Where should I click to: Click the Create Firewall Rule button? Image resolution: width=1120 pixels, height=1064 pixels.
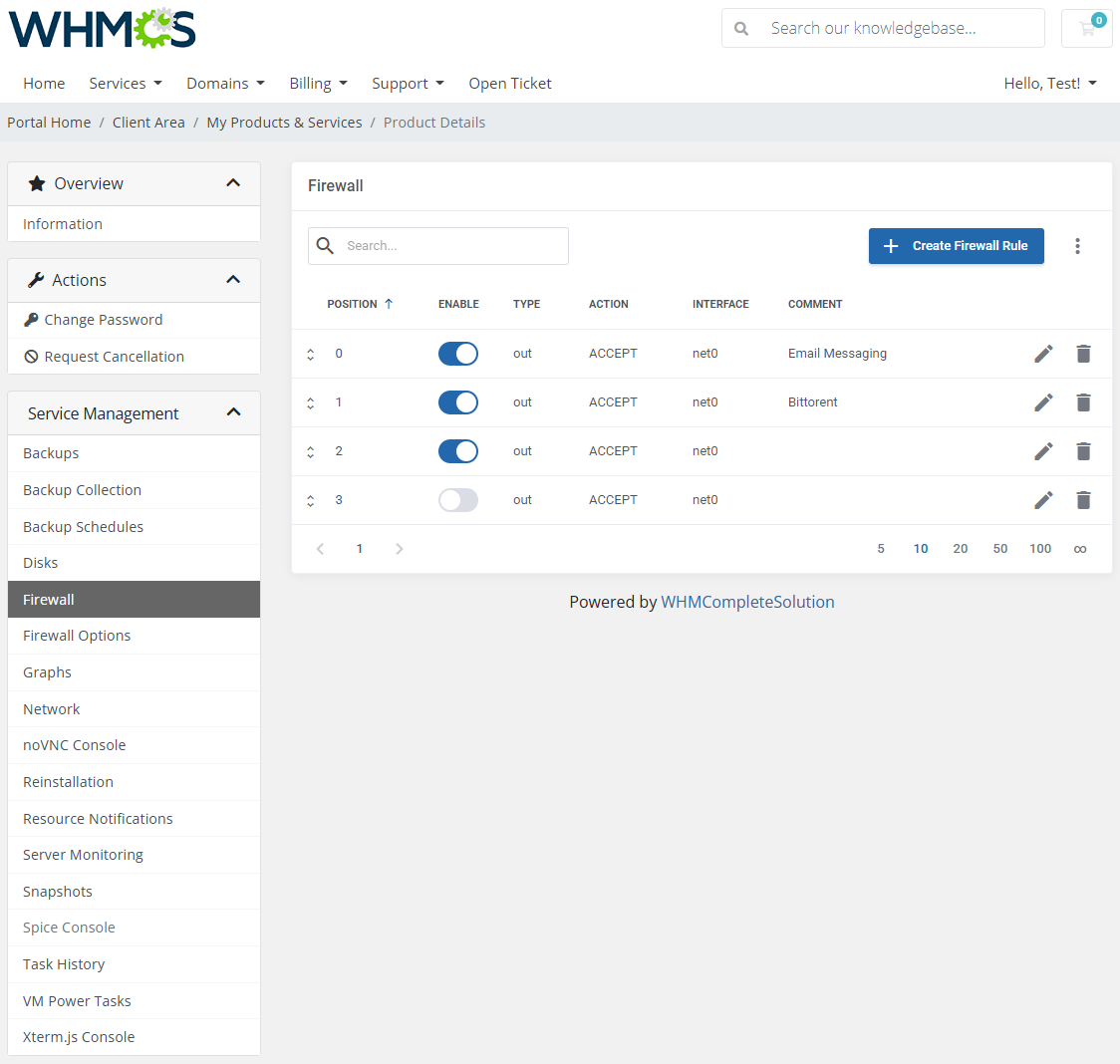(x=956, y=245)
